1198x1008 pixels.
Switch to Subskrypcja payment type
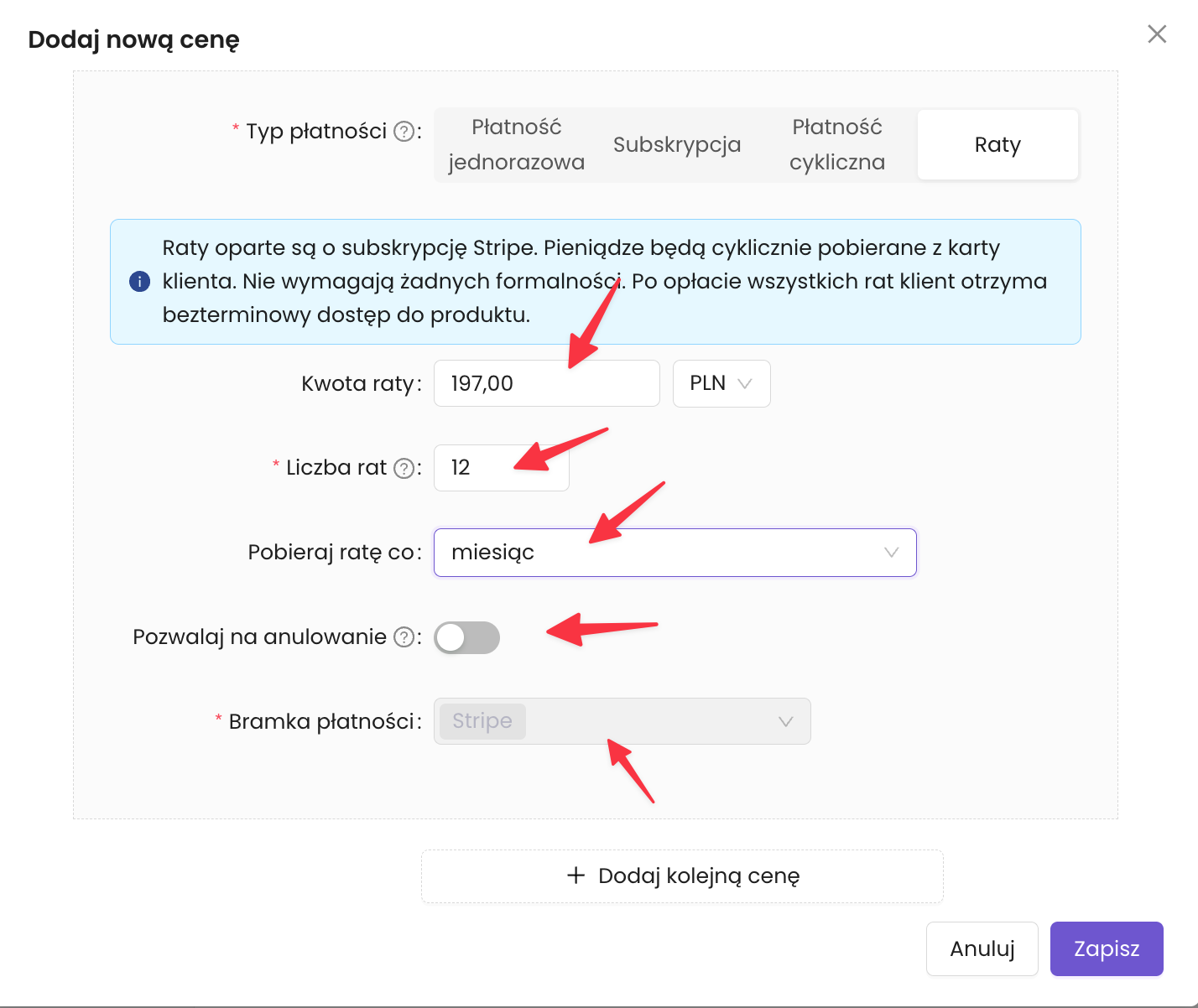point(677,144)
